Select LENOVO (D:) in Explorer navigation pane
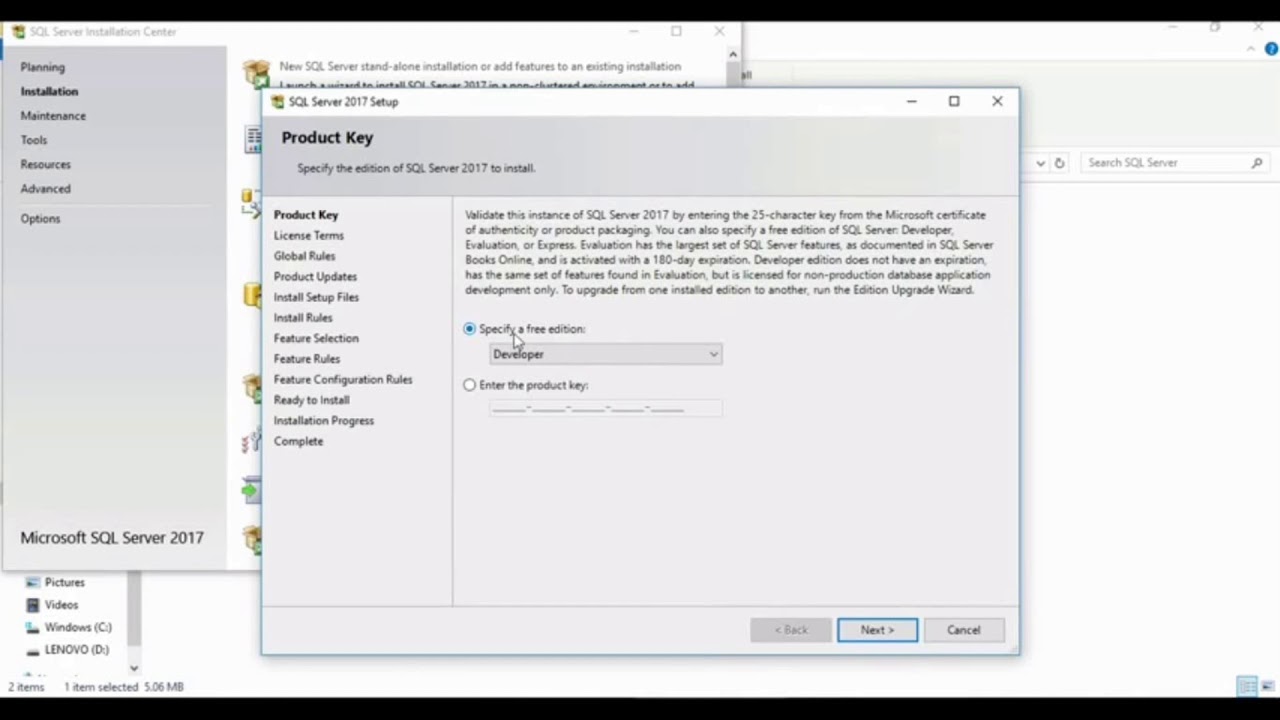 point(77,650)
